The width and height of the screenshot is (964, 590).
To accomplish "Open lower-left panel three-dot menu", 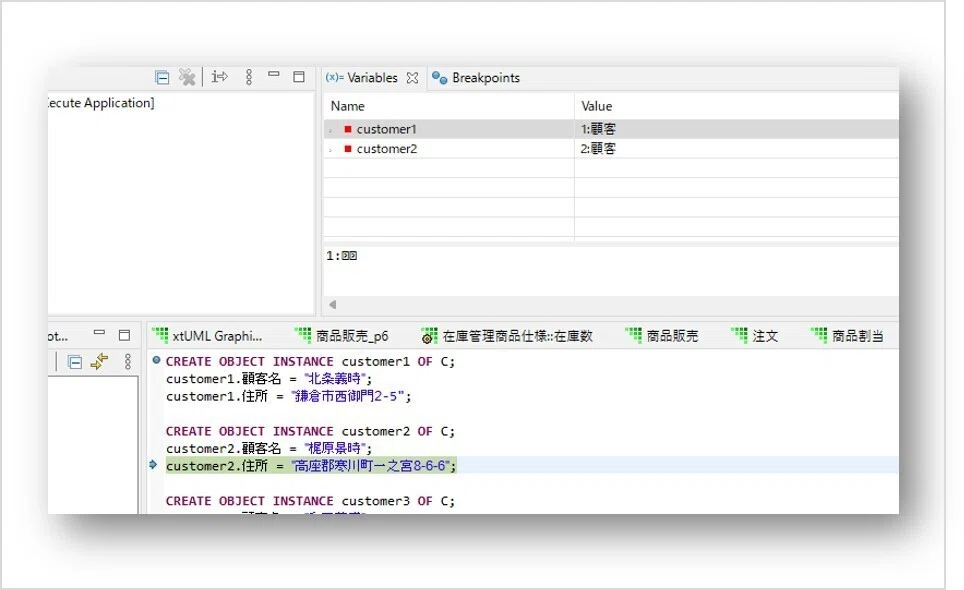I will pyautogui.click(x=128, y=361).
